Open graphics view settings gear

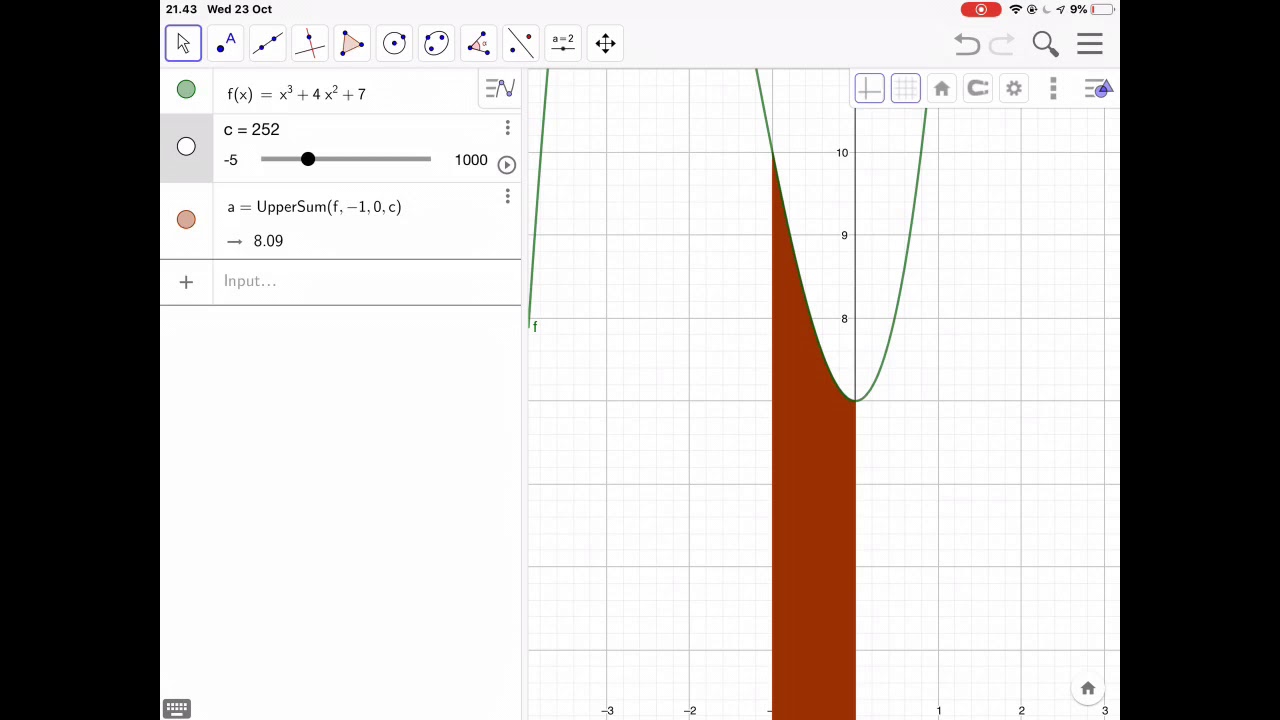pyautogui.click(x=1013, y=89)
